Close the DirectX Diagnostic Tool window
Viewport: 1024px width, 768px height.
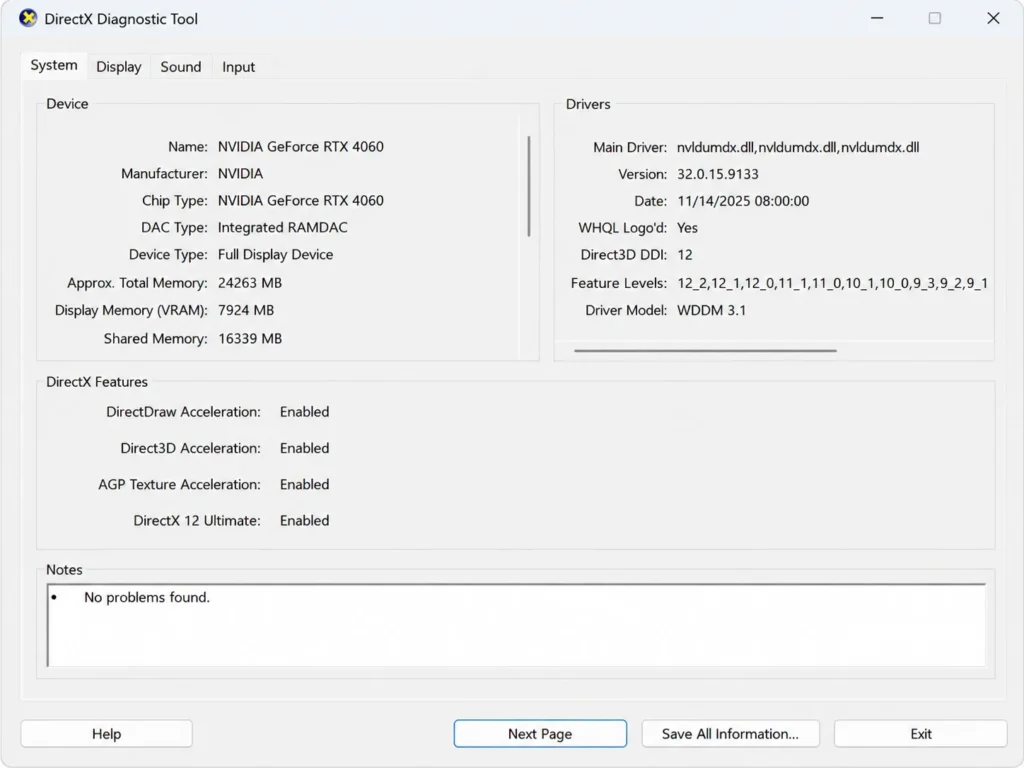coord(993,18)
